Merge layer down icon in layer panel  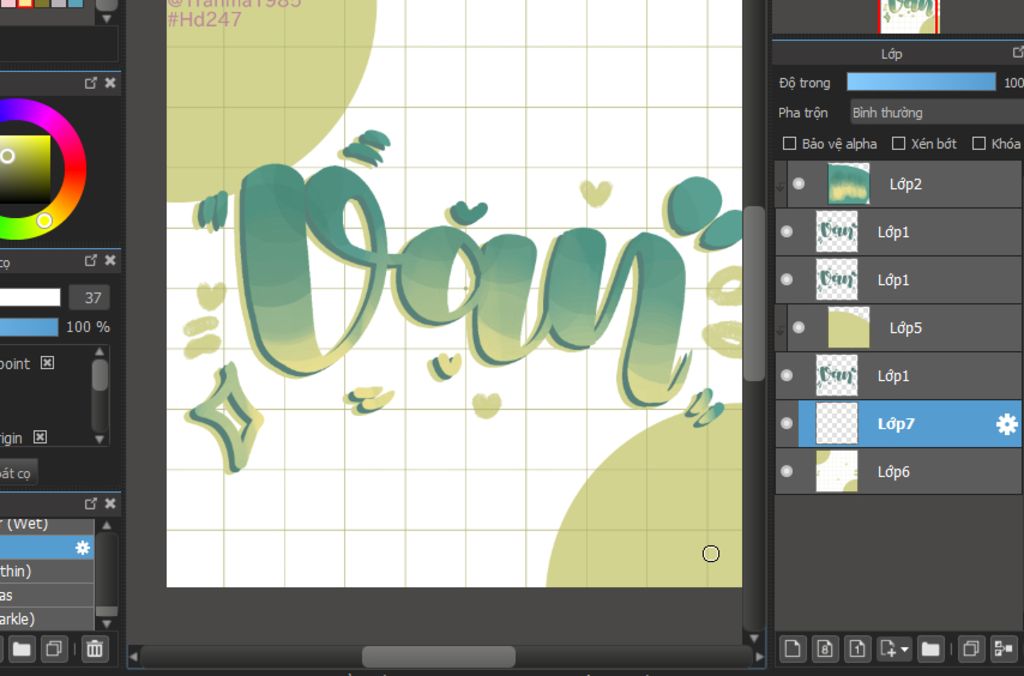[x=1004, y=649]
